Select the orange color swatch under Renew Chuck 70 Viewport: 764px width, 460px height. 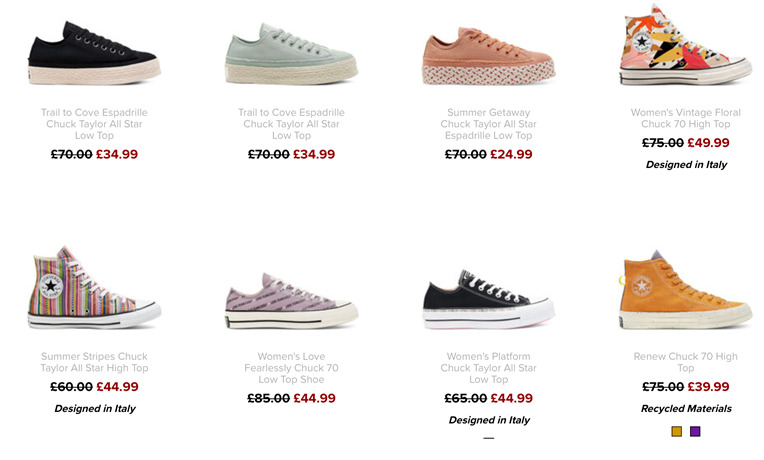[676, 431]
